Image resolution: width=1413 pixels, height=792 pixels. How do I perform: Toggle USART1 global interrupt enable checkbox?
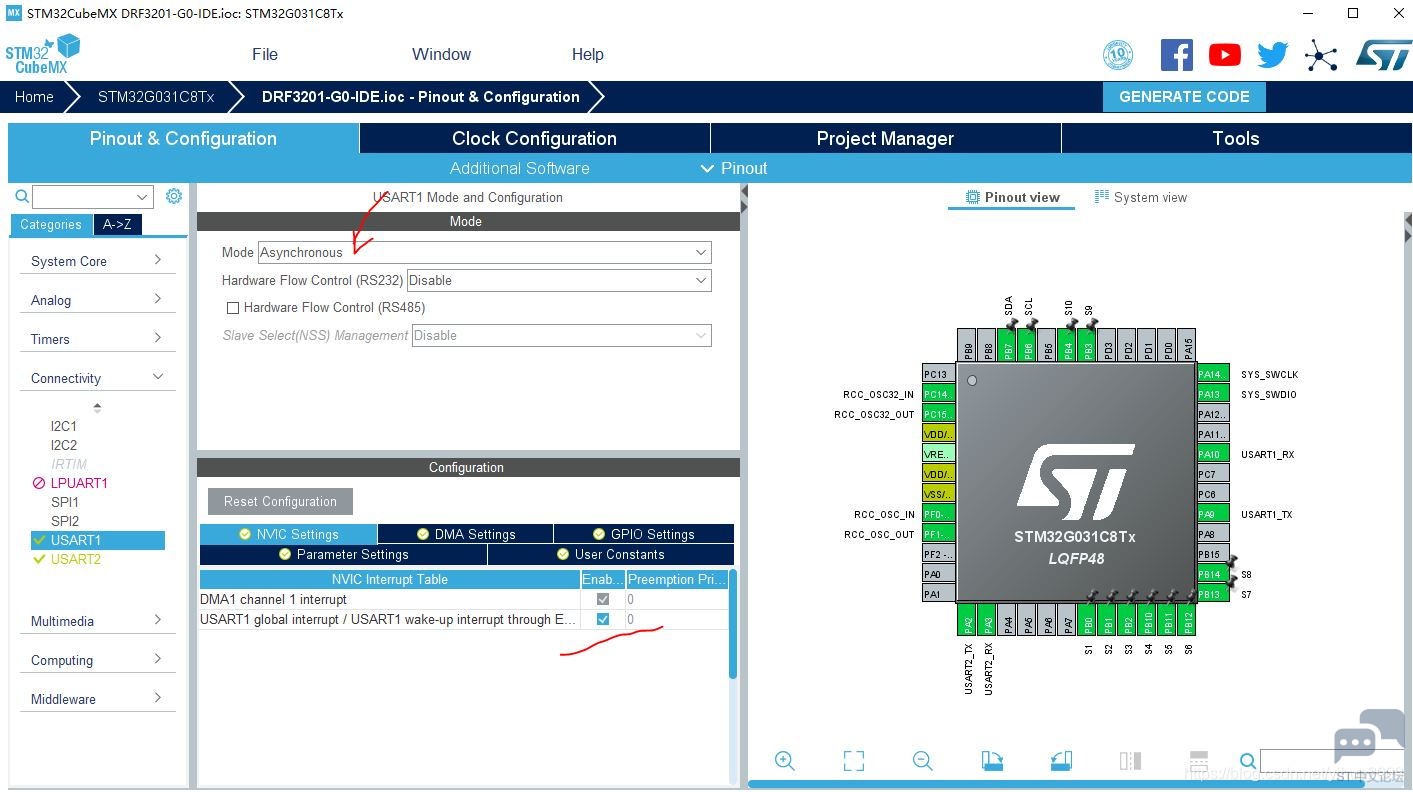click(603, 619)
